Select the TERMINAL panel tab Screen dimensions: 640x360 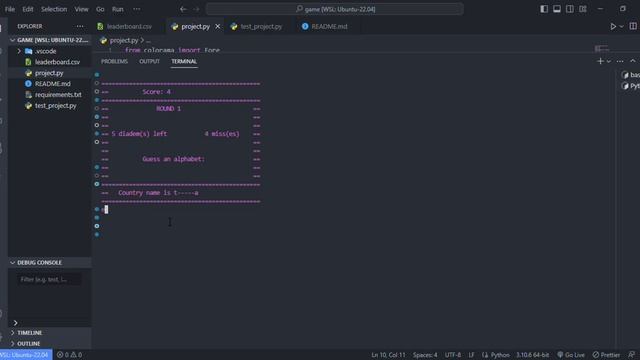tap(184, 62)
